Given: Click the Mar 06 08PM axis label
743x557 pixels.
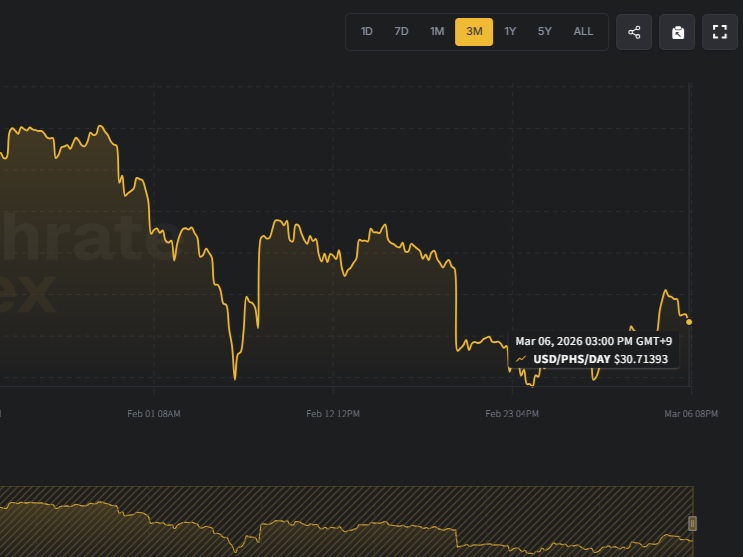Looking at the screenshot, I should 690,414.
